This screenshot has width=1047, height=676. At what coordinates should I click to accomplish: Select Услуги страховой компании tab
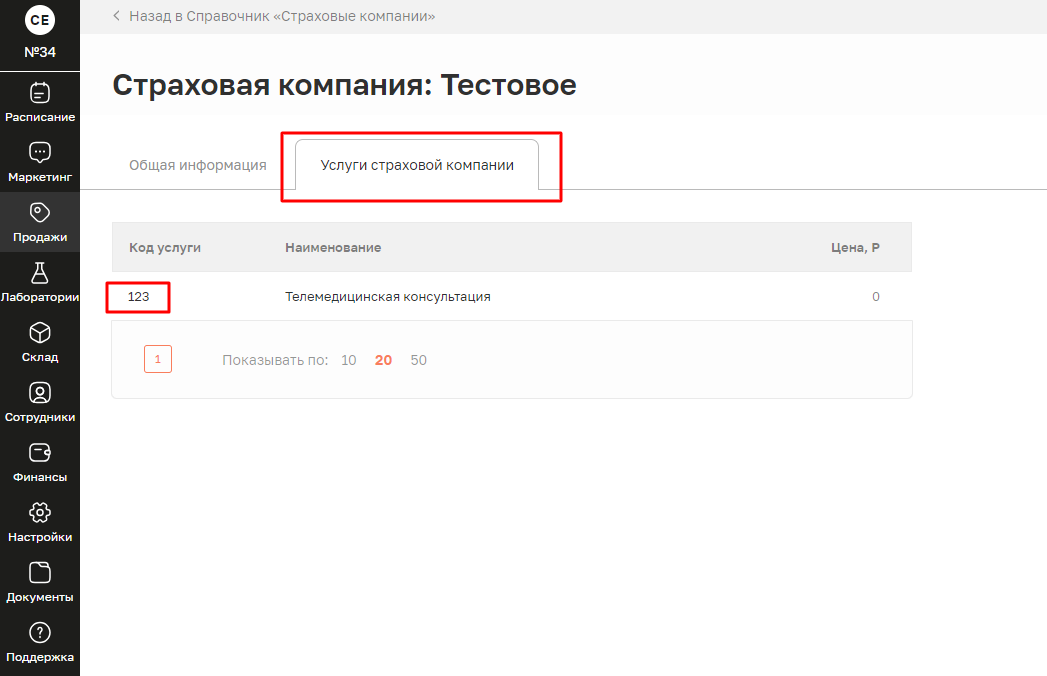click(417, 165)
